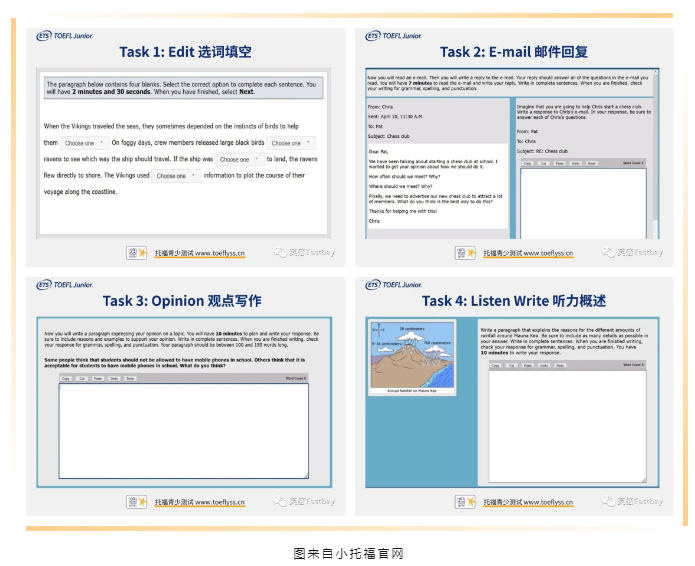Click the Word Count label in Task 3 editor

pos(296,379)
